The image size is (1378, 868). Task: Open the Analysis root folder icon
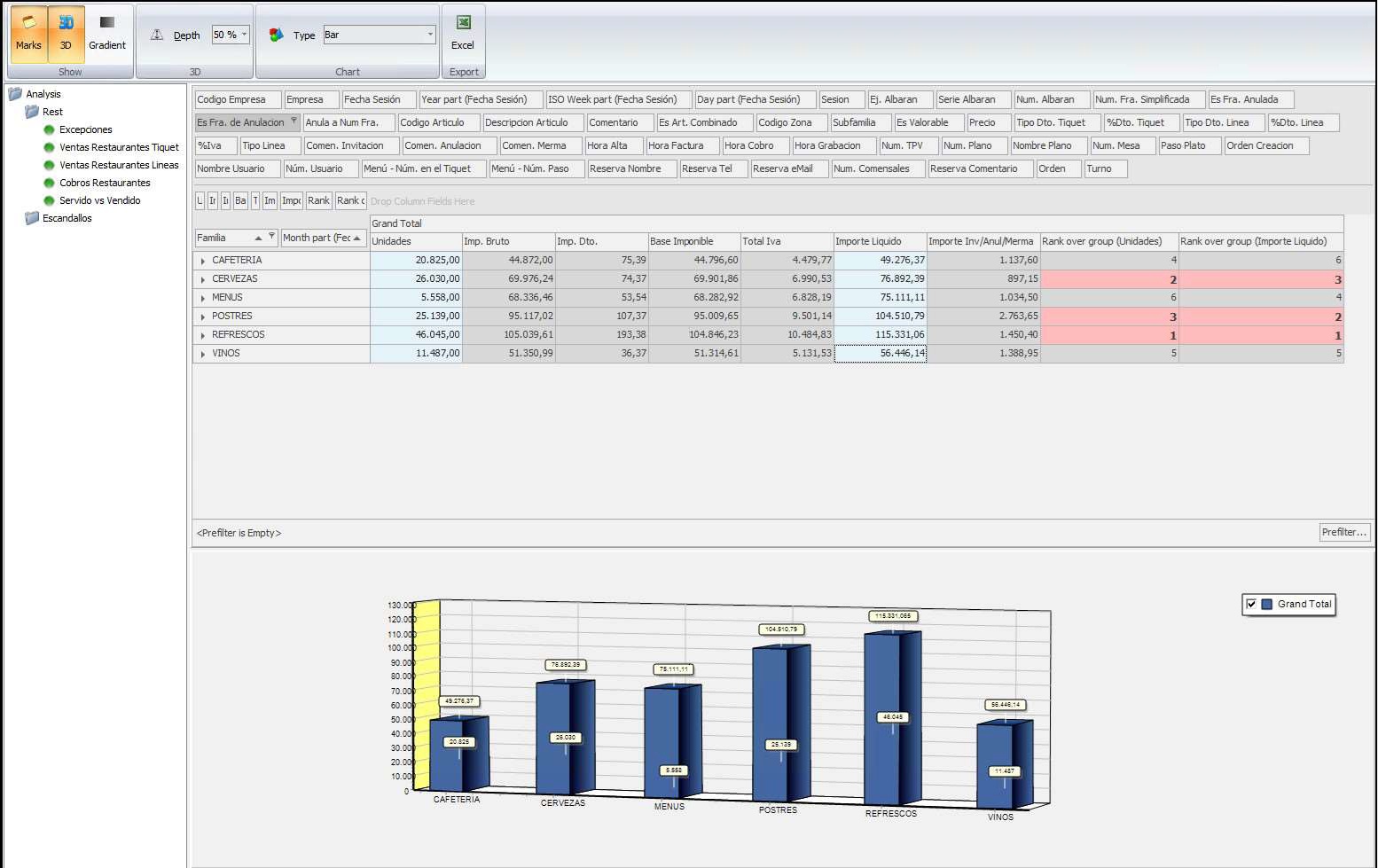(x=15, y=94)
